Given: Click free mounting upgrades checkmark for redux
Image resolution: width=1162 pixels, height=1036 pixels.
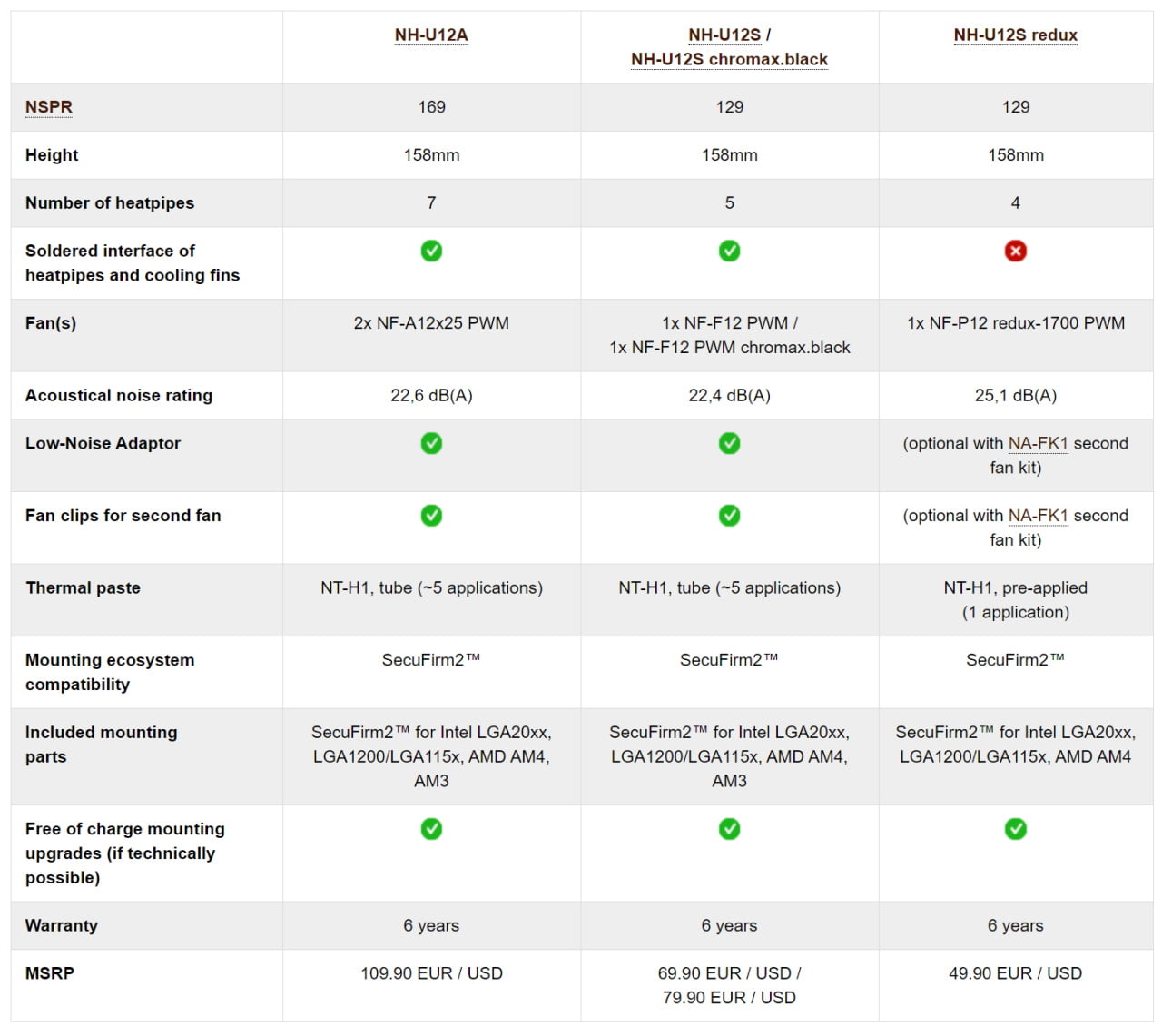Looking at the screenshot, I should [1016, 829].
